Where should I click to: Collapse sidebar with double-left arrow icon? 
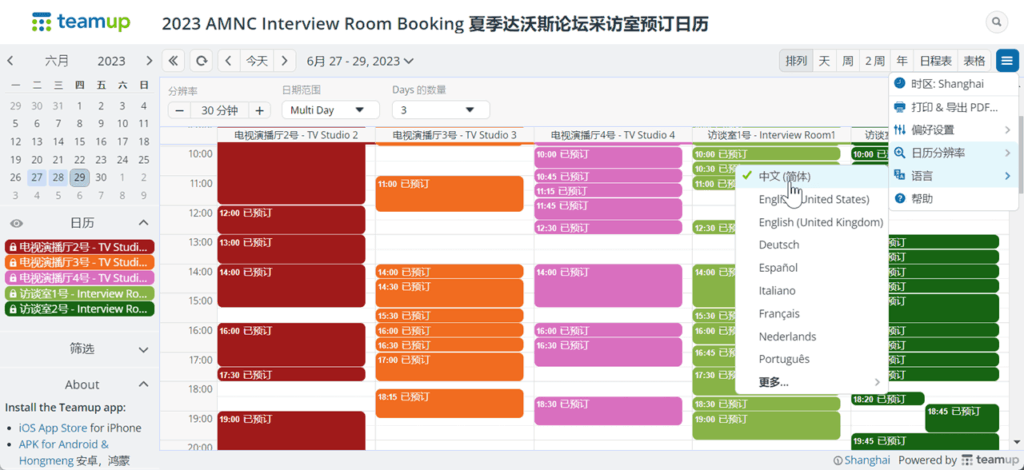point(173,61)
